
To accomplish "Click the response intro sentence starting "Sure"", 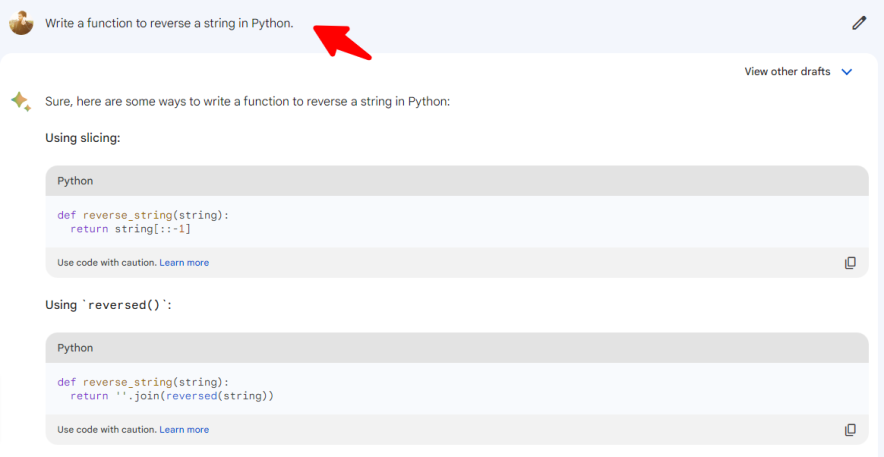I will coord(247,101).
